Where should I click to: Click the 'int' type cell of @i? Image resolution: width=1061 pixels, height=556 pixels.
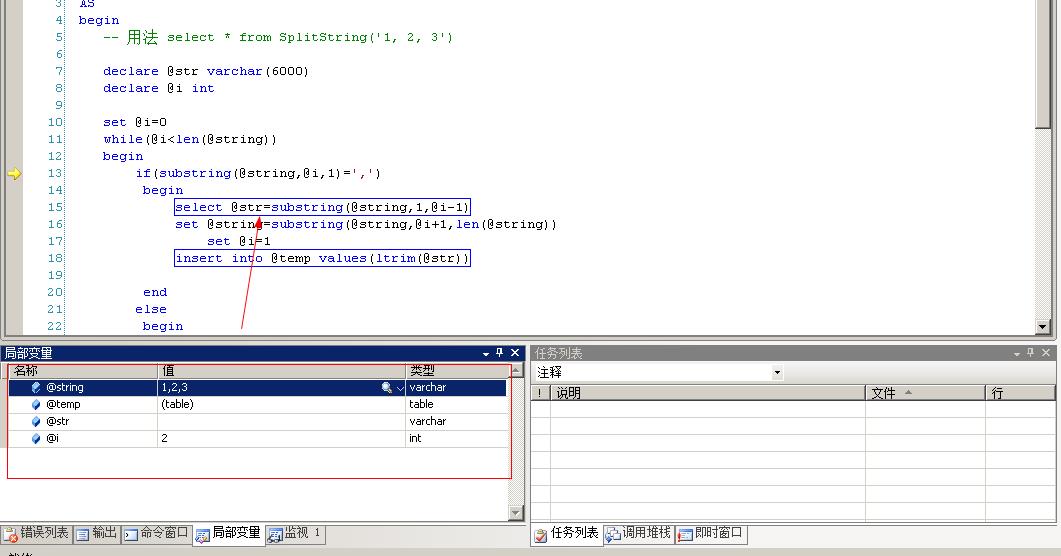tap(457, 438)
